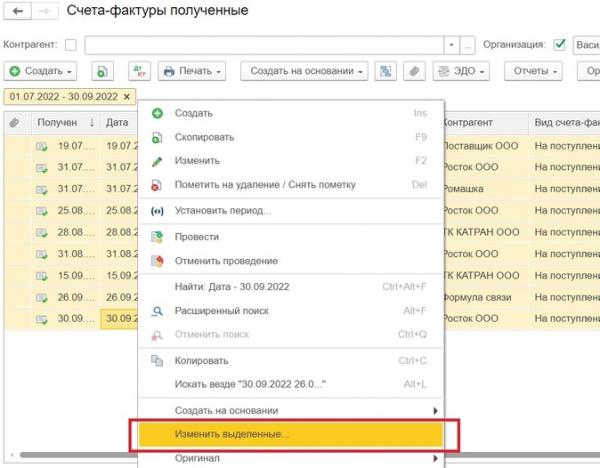Choose Копировать in the context menu

pyautogui.click(x=291, y=361)
